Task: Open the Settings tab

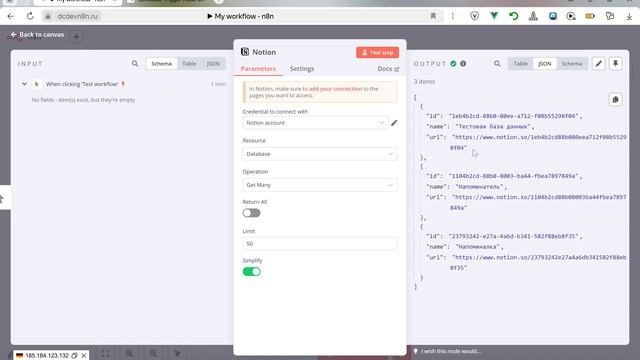Action: 302,69
